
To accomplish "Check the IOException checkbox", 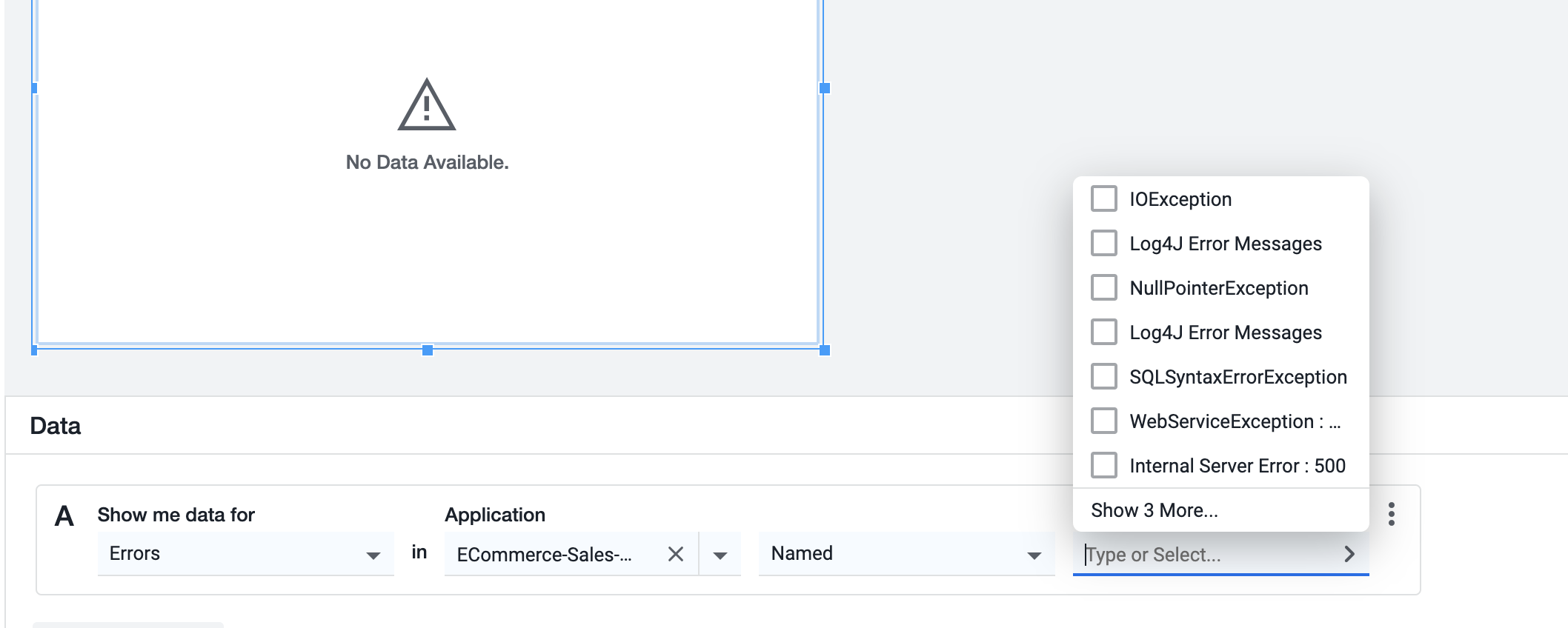I will (x=1103, y=199).
